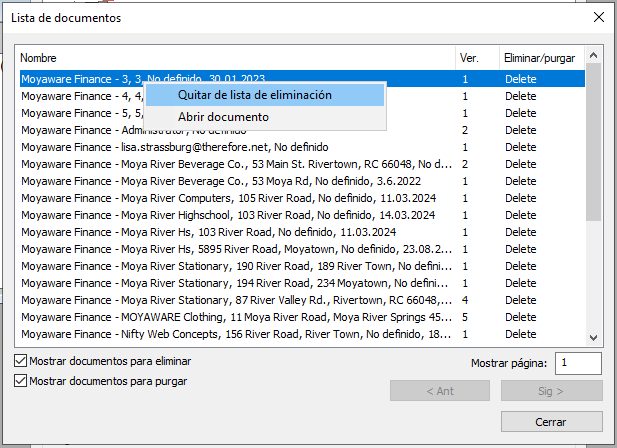Screen dimensions: 617x448
Task: Select row 'Moyaware Finance - 5, 5'
Action: 302,113
